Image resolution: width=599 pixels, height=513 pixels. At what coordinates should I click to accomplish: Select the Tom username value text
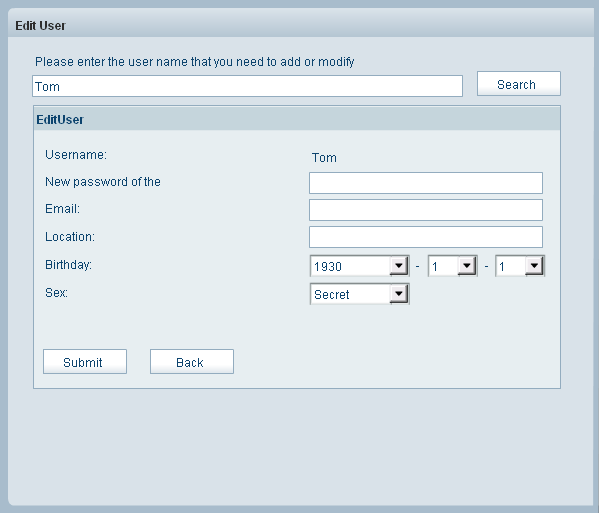tap(324, 157)
